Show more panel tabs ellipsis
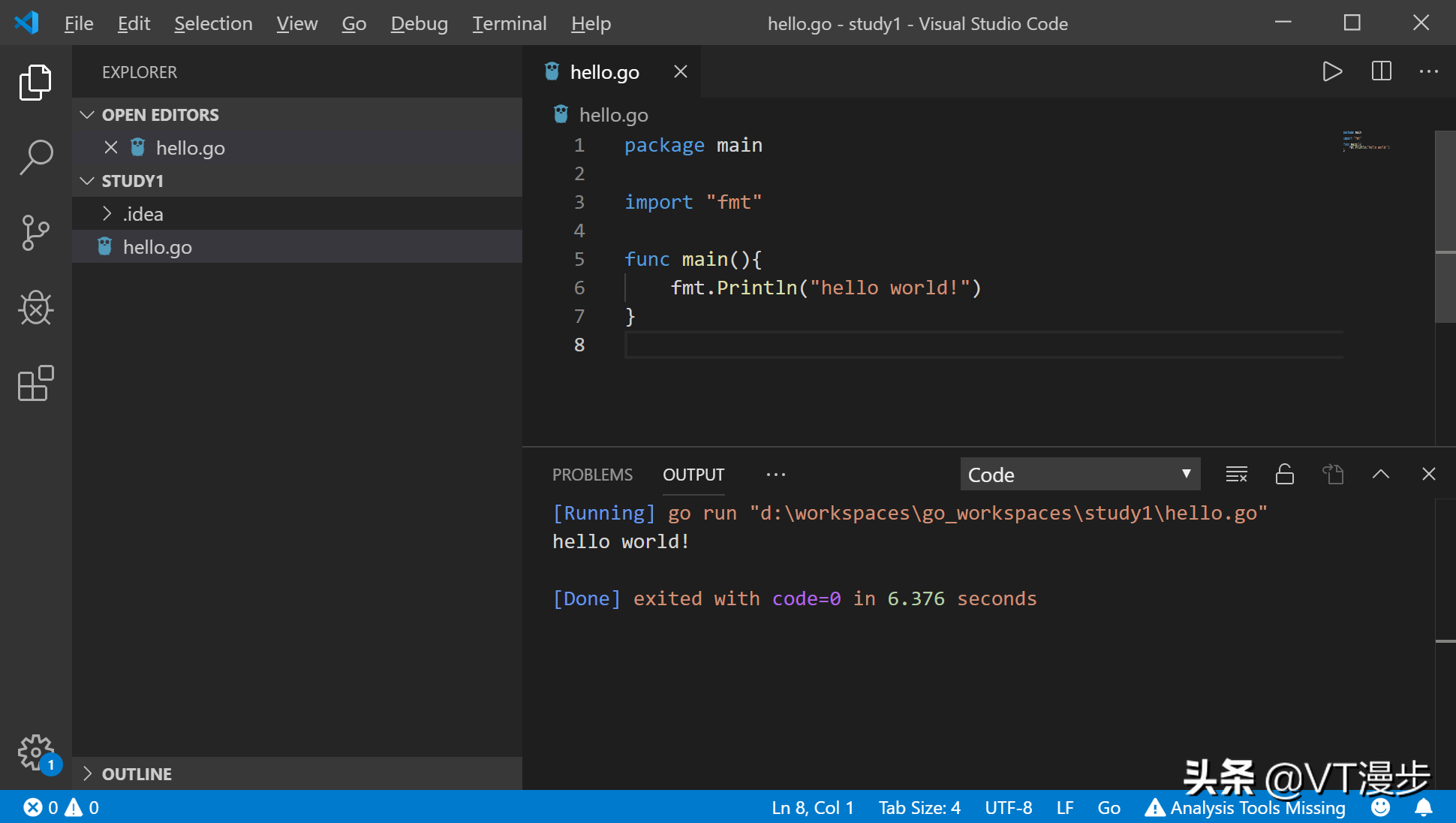Screen dimensions: 1456x823 pos(776,475)
